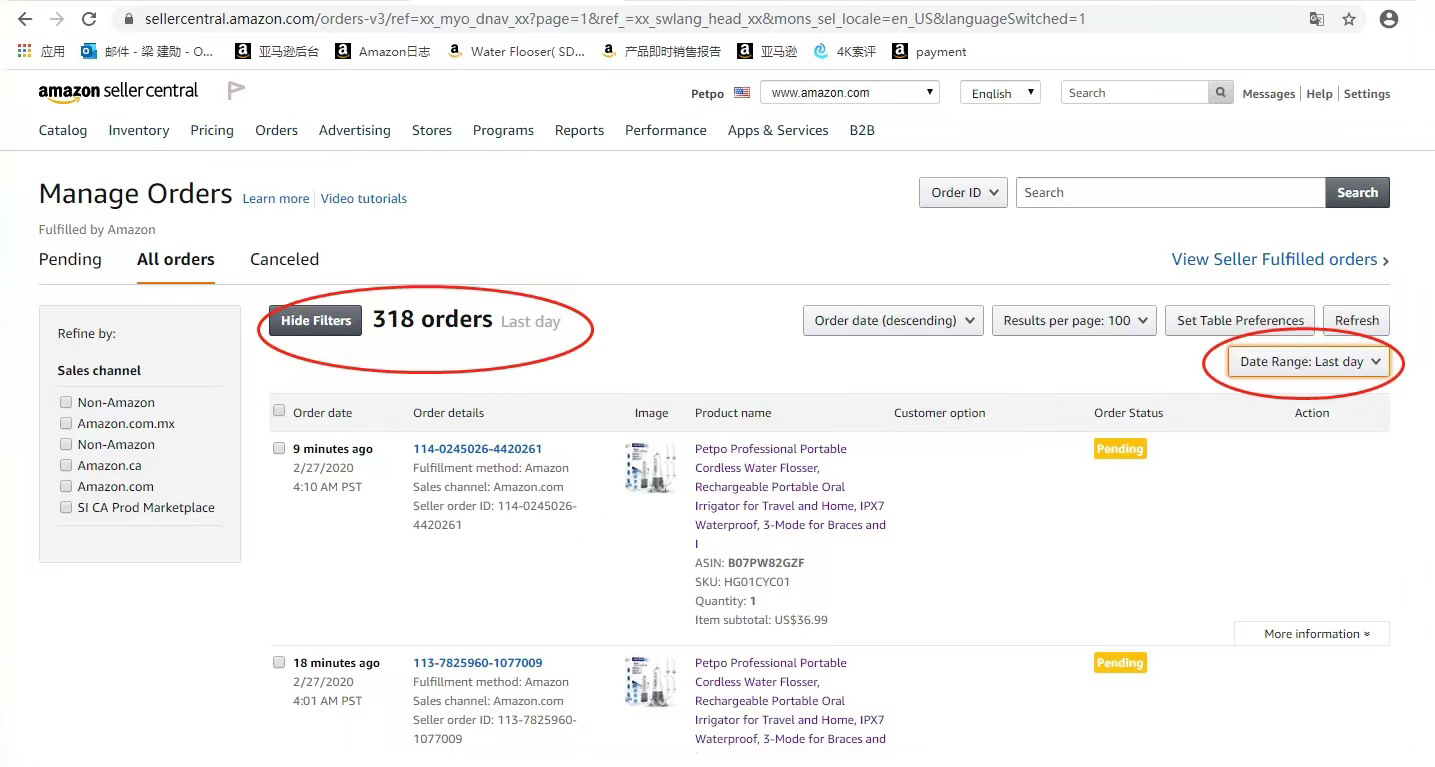This screenshot has height=767, width=1435.
Task: Click the browser address bar URL
Action: click(x=615, y=19)
